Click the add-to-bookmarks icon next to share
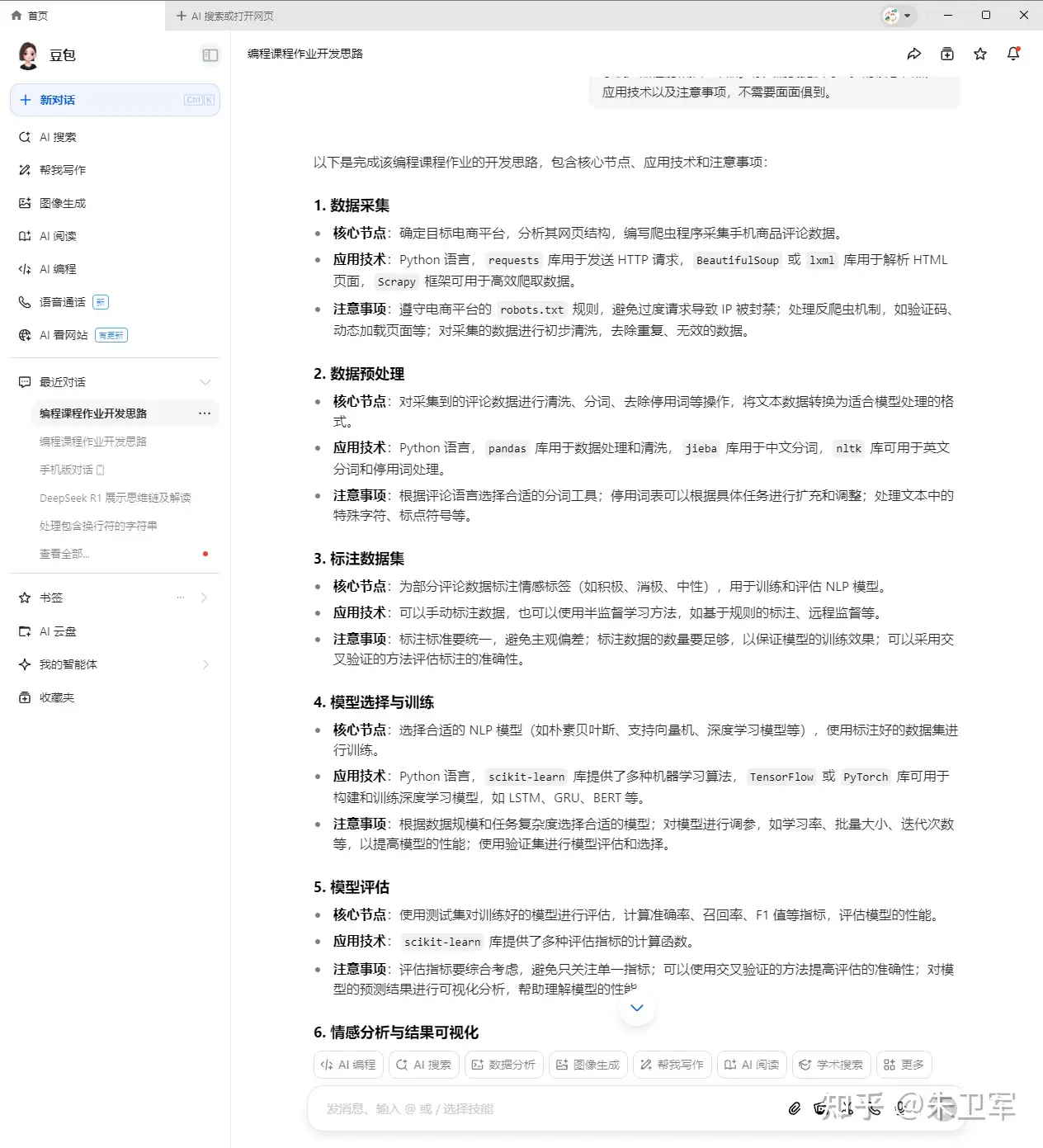The width and height of the screenshot is (1043, 1148). pyautogui.click(x=947, y=54)
